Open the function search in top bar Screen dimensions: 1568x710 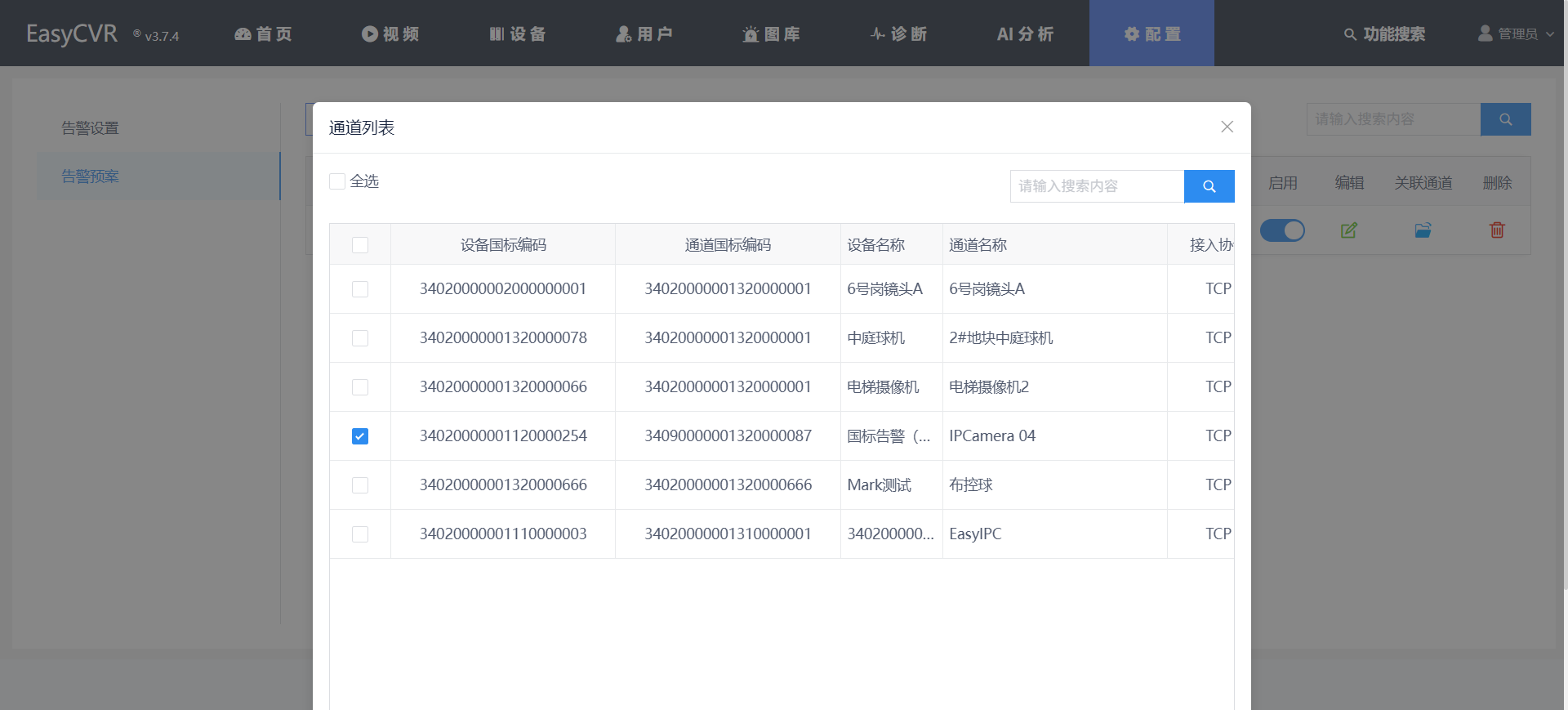(1384, 34)
